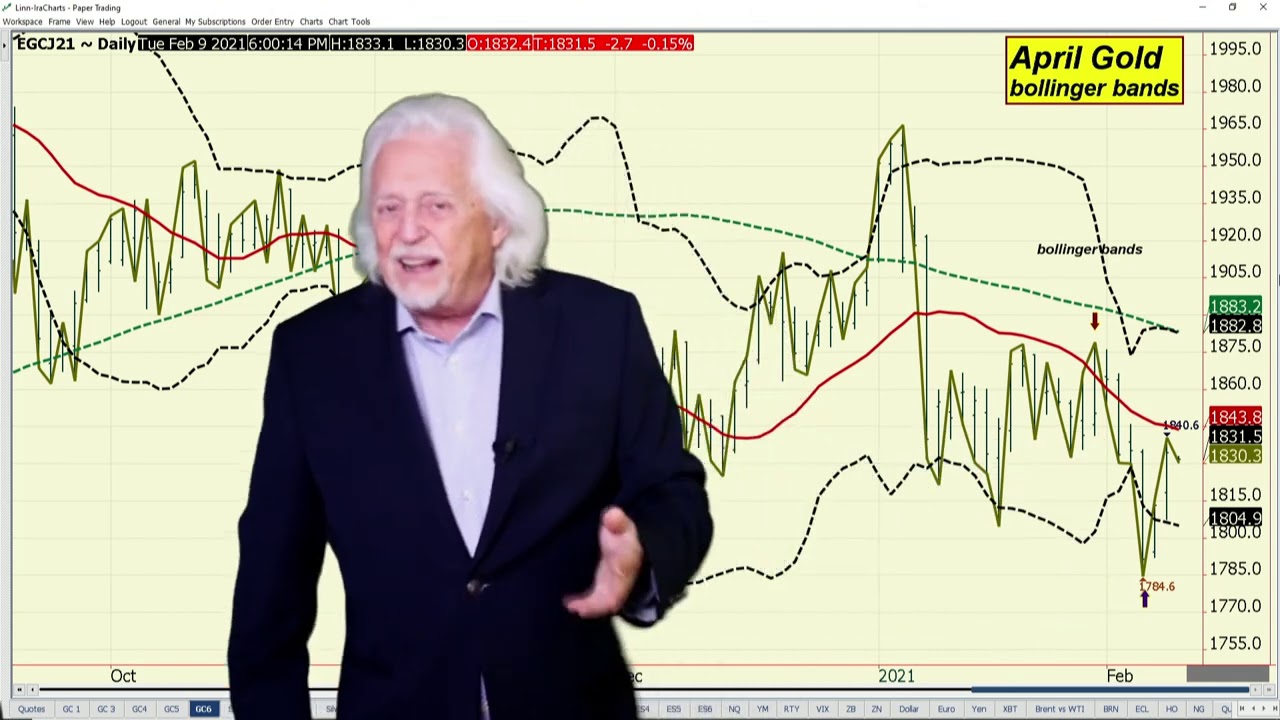Switch to the ZB tab
This screenshot has width=1280, height=720.
(x=850, y=709)
